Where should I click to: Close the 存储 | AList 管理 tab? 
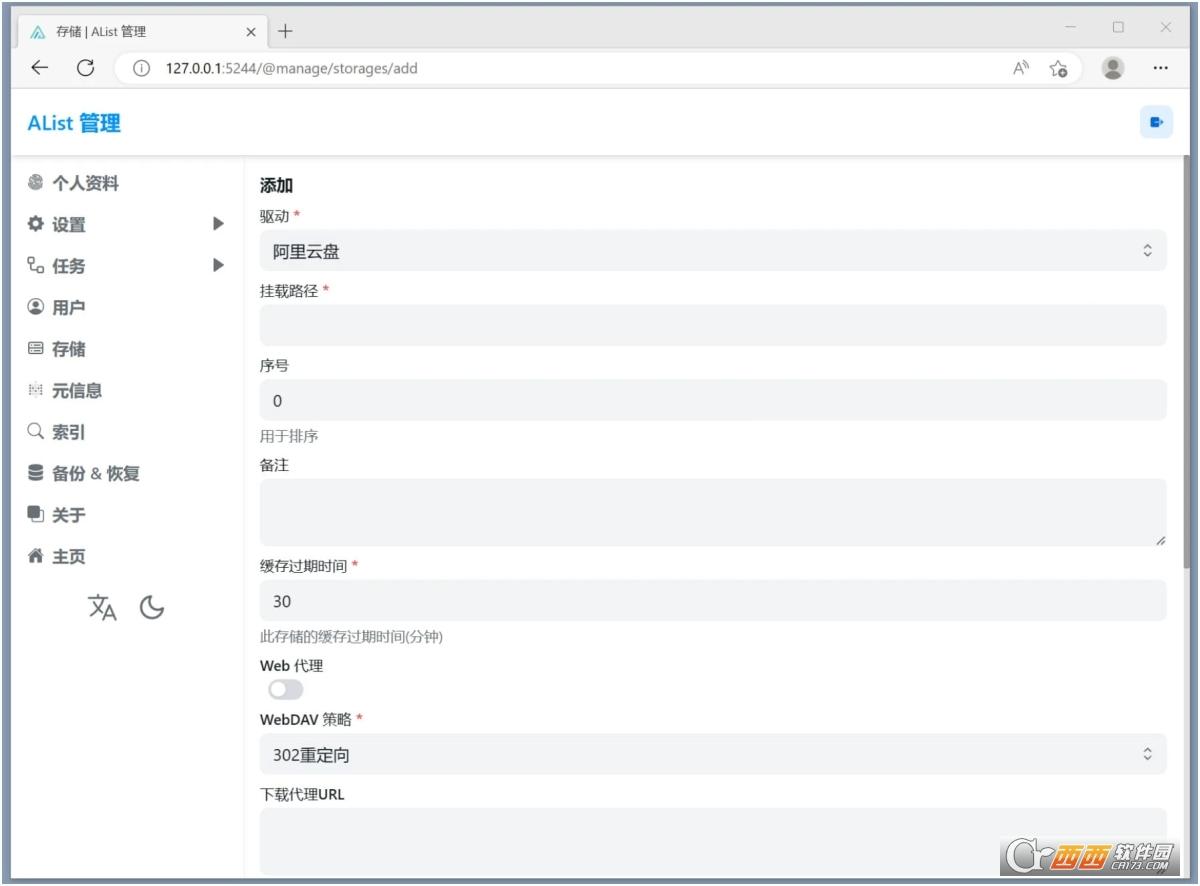(x=251, y=32)
